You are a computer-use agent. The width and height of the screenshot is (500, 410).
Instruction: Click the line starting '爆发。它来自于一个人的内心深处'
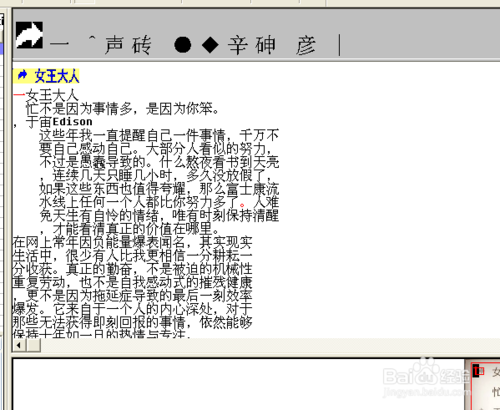132,309
